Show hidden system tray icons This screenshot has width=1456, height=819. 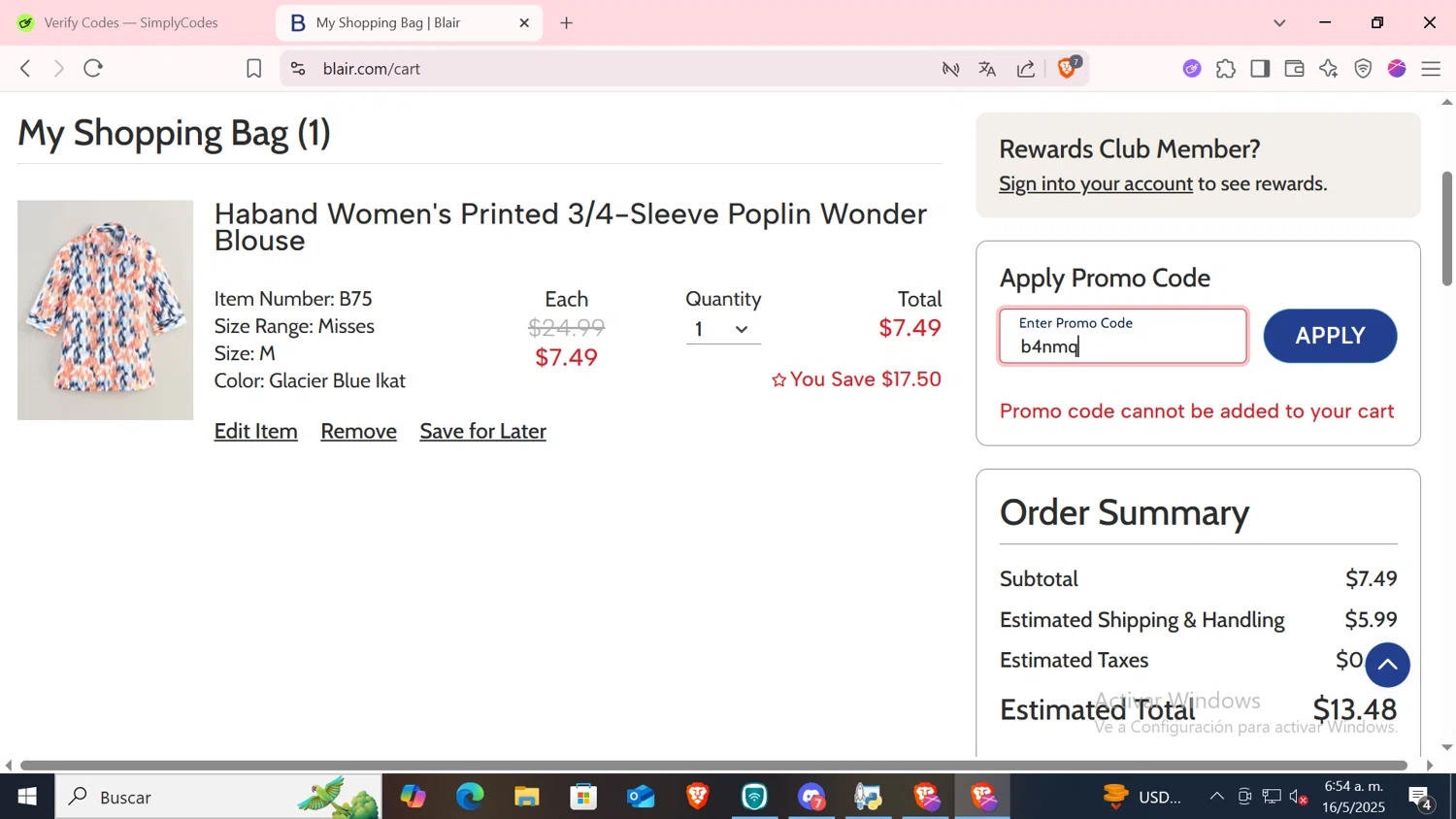(1216, 797)
